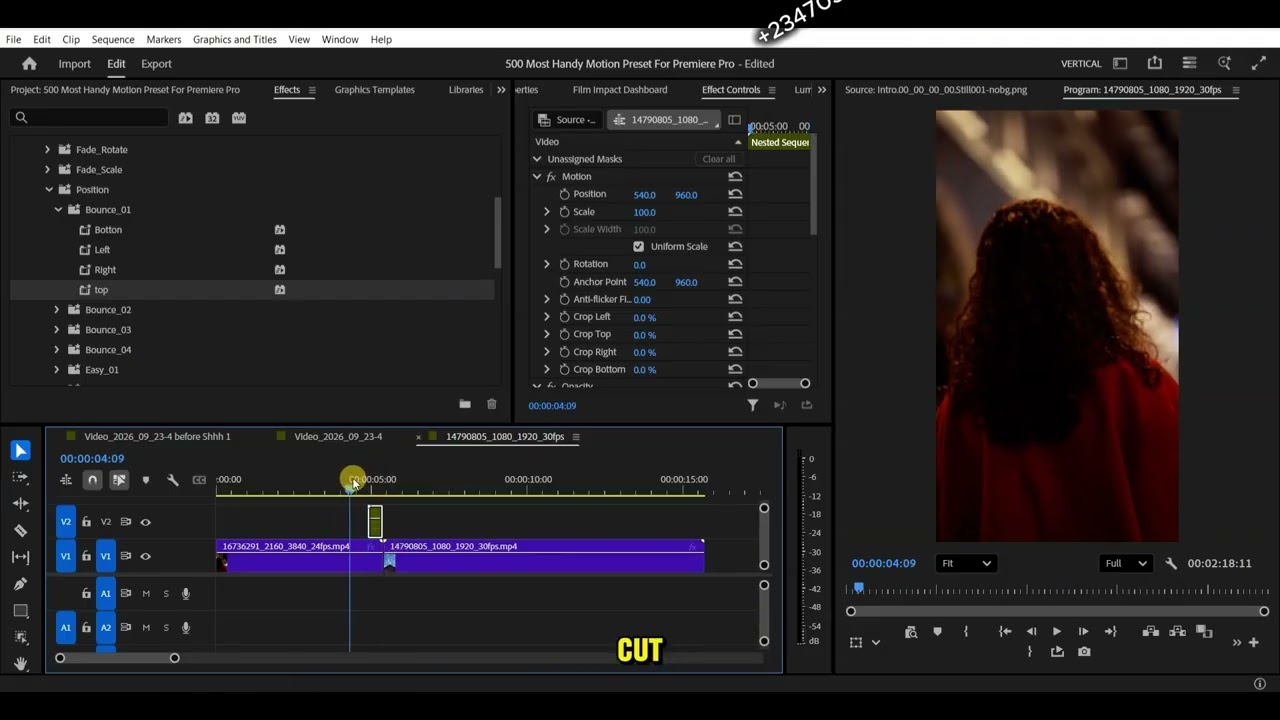This screenshot has height=720, width=1280.
Task: Play the Program Monitor
Action: 1056,631
